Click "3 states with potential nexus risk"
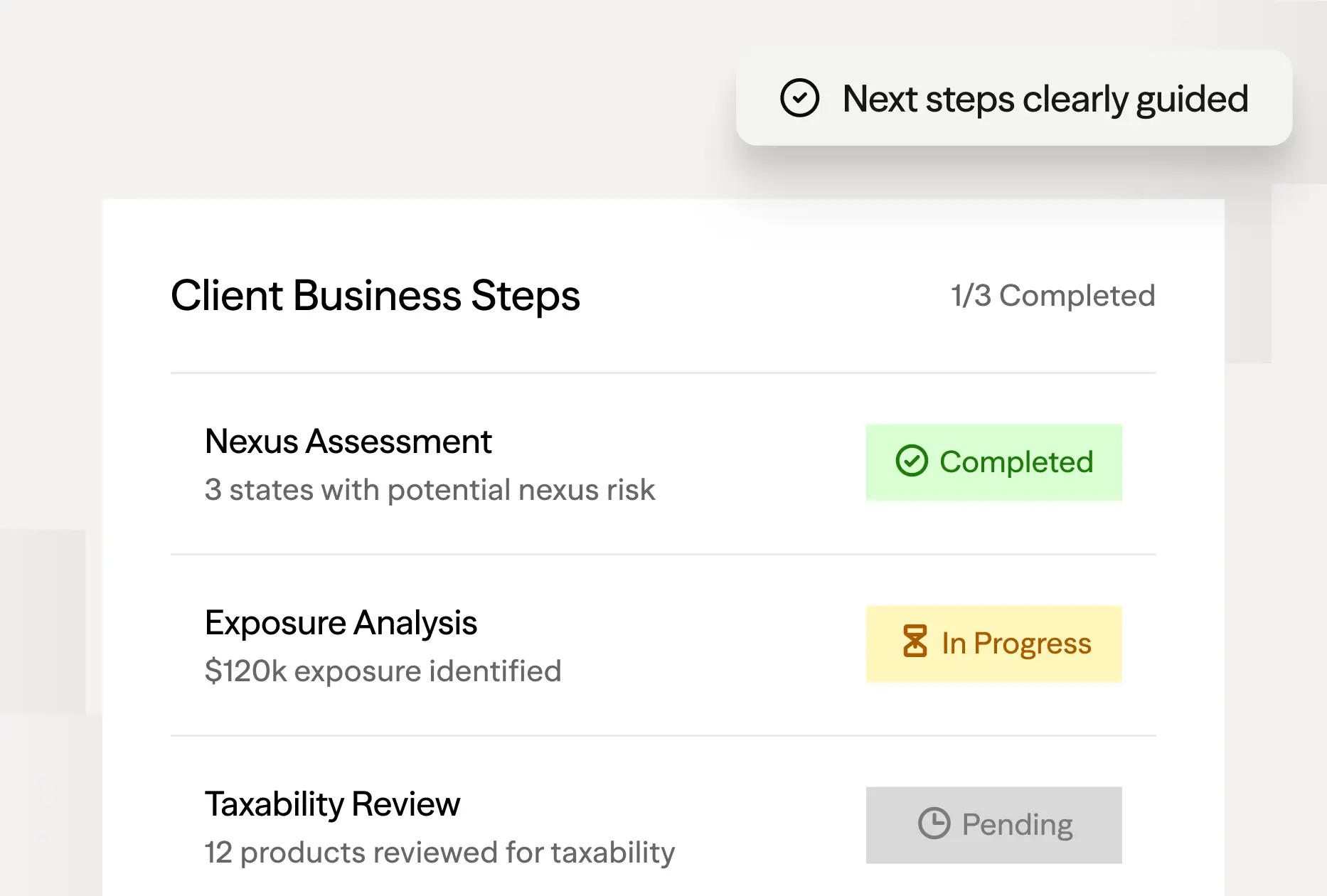This screenshot has height=896, width=1327. pyautogui.click(x=430, y=490)
